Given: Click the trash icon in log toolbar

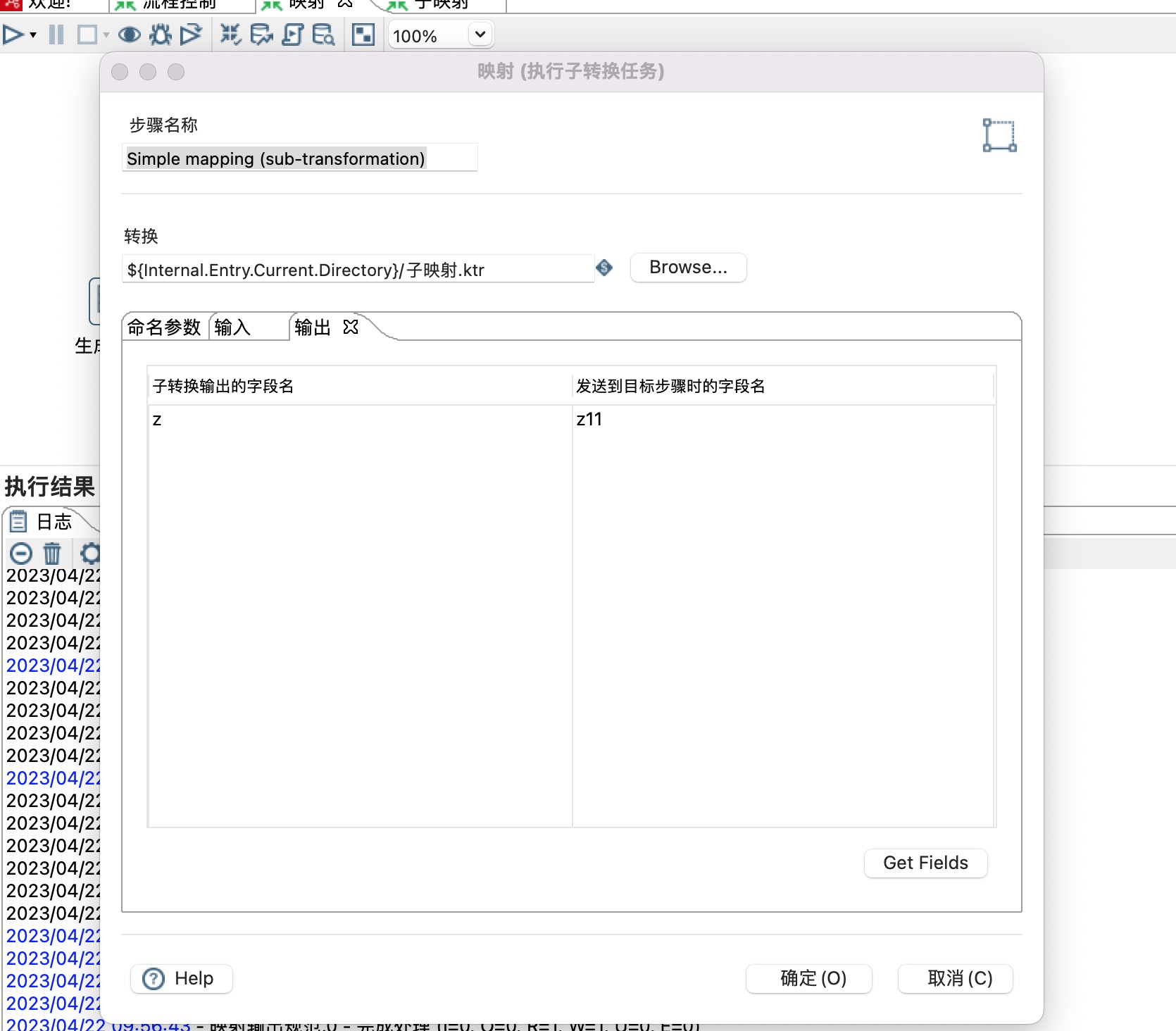Looking at the screenshot, I should pos(52,554).
